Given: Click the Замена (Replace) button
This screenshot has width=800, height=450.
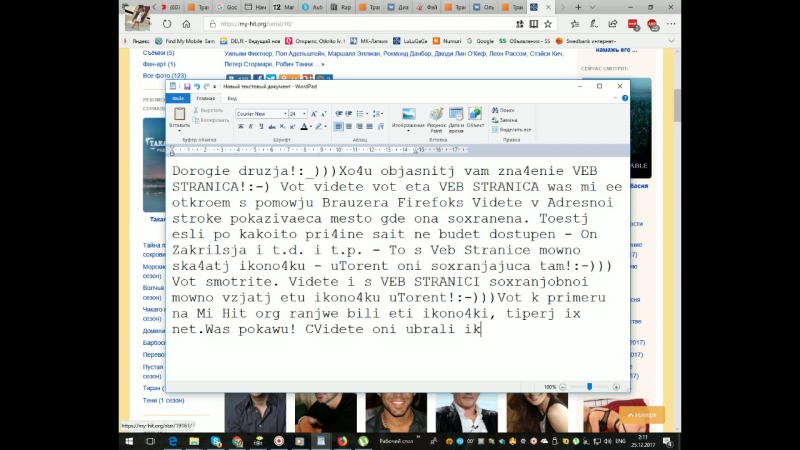Looking at the screenshot, I should click(x=507, y=120).
